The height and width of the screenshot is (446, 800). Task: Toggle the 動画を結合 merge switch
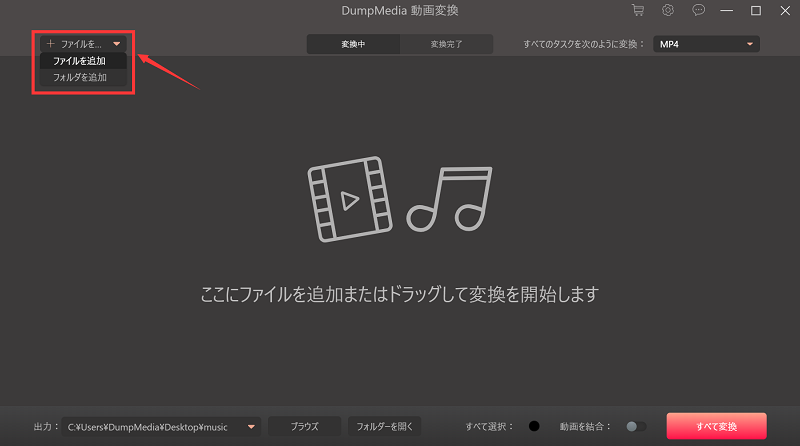636,427
